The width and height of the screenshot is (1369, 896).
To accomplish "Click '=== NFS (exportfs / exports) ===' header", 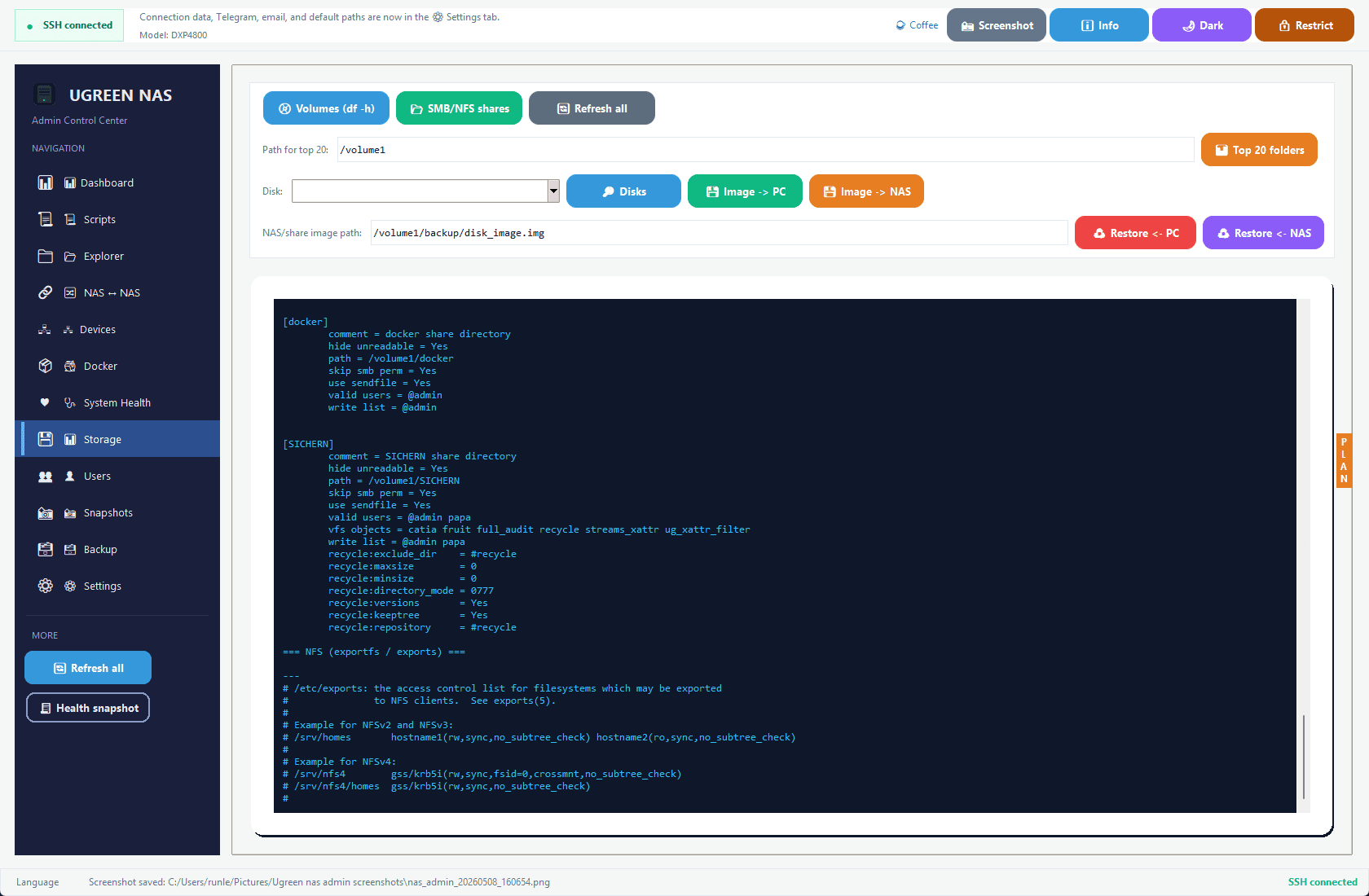I will [374, 652].
